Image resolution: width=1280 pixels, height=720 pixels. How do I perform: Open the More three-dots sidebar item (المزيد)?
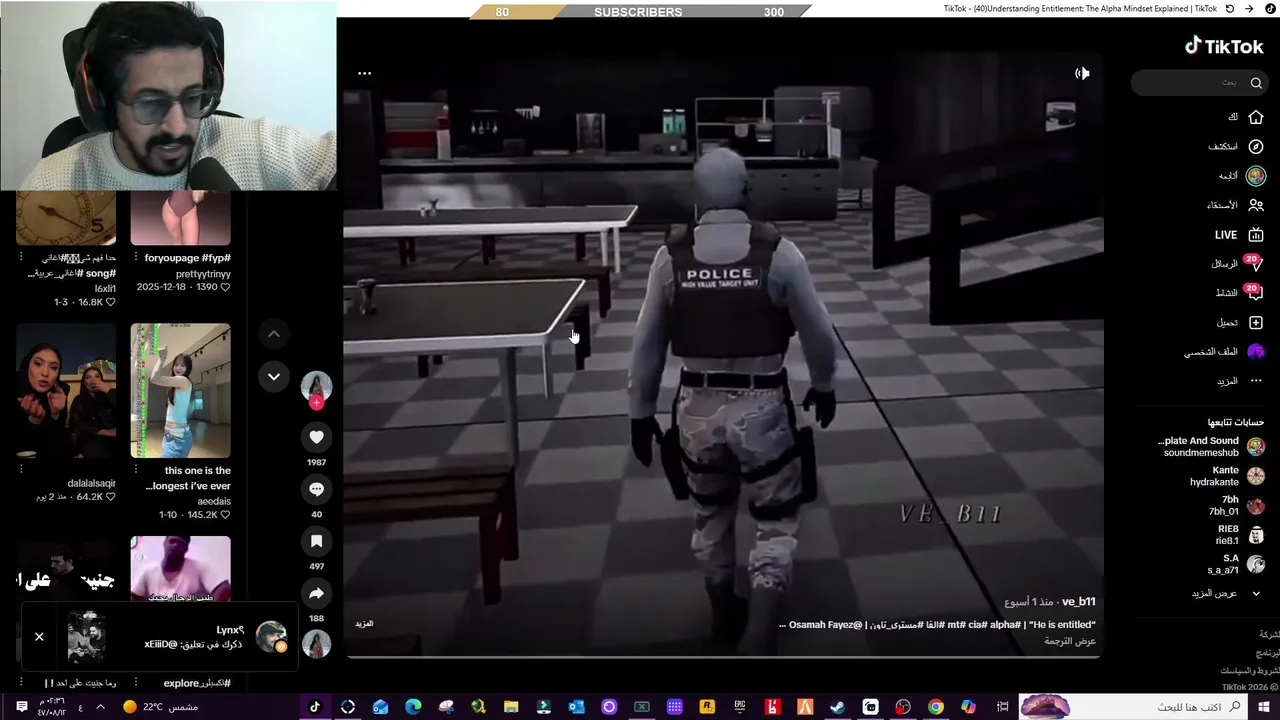pos(1256,381)
